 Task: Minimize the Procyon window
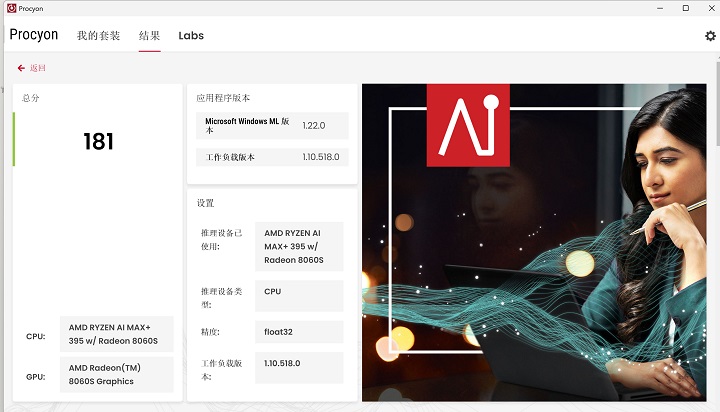click(660, 8)
